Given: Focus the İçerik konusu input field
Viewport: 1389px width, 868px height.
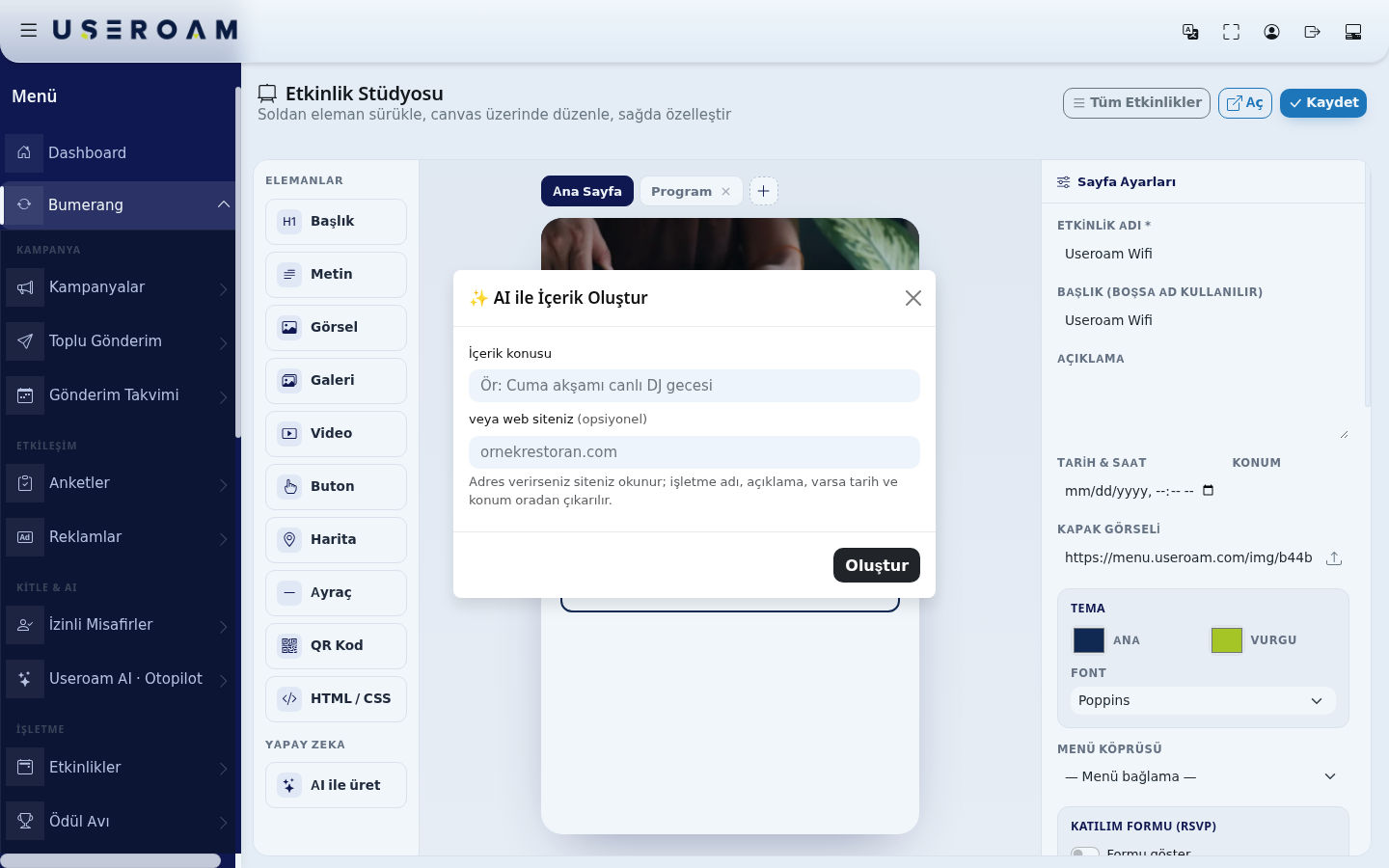Looking at the screenshot, I should coord(694,386).
